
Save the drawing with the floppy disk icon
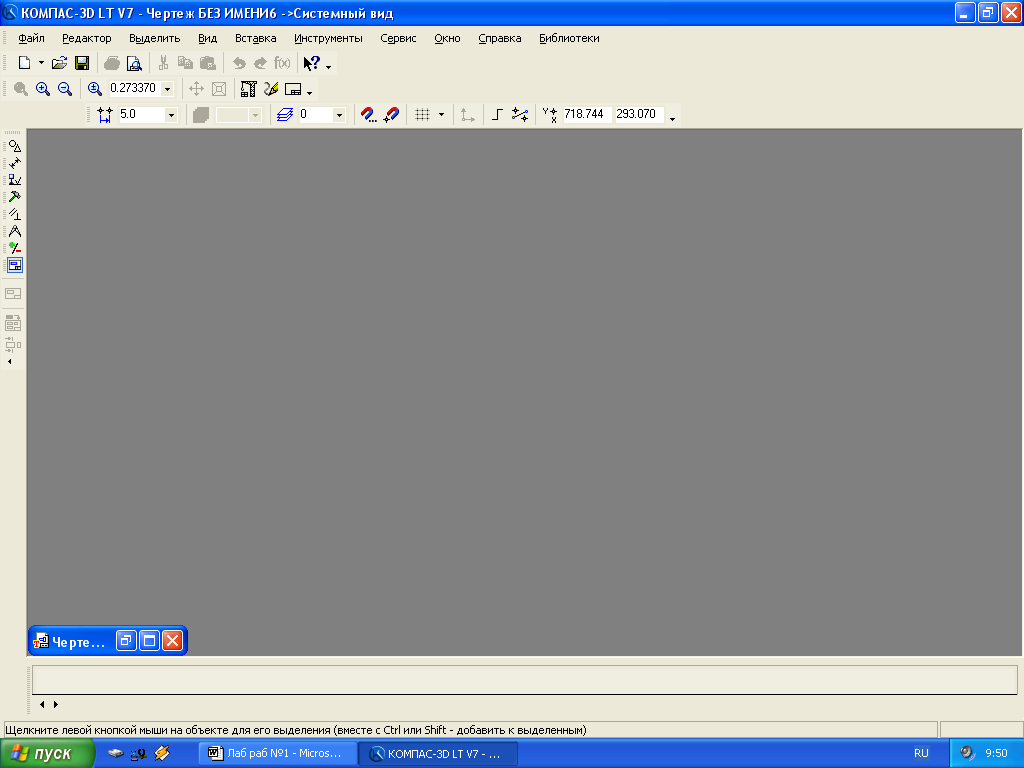82,63
